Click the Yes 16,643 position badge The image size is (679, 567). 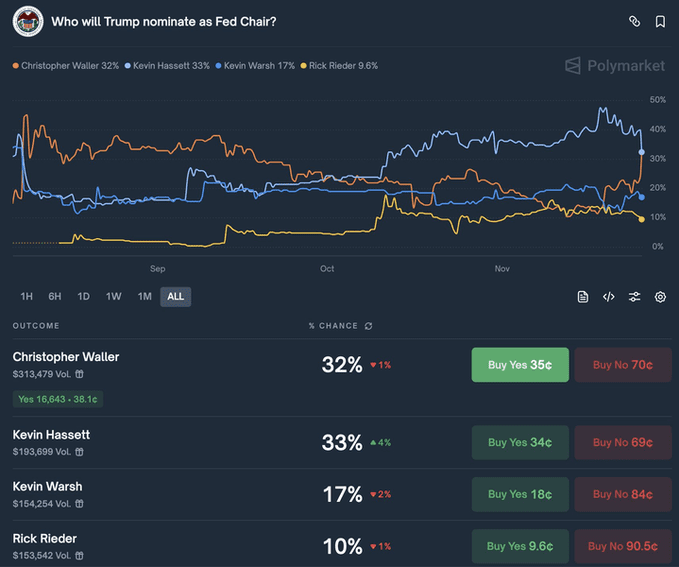tap(59, 399)
